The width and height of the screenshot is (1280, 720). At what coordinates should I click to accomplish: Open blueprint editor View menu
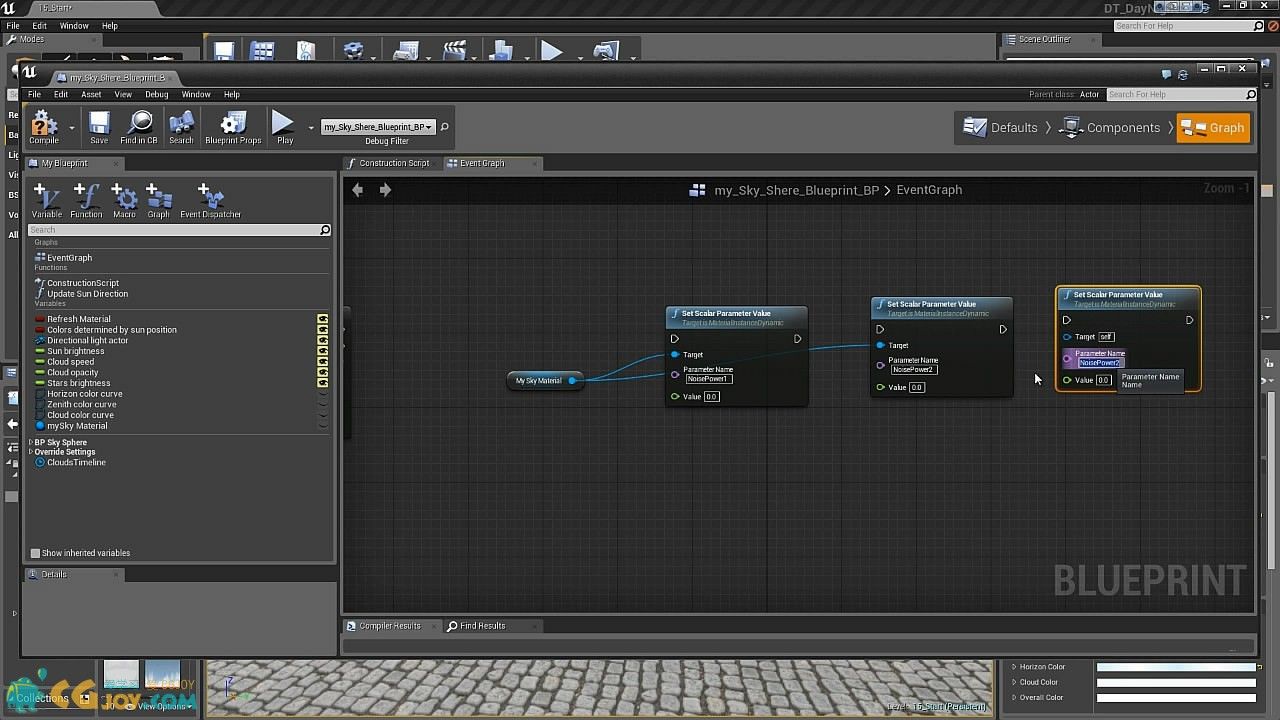pyautogui.click(x=123, y=94)
